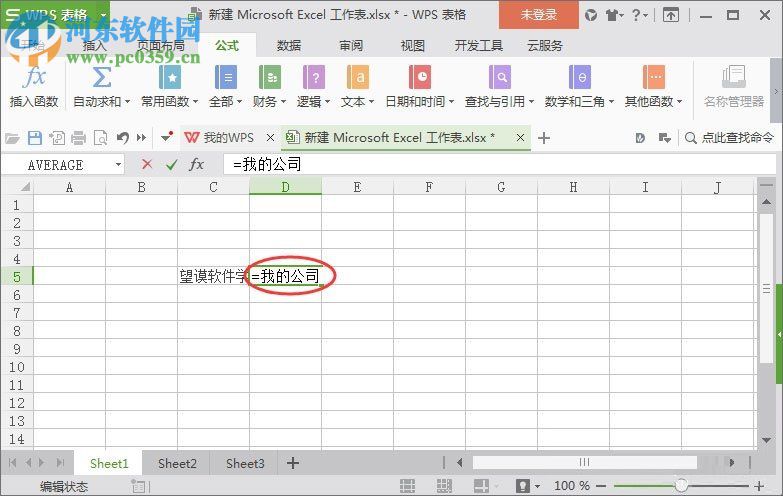783x496 pixels.
Task: Select column header F
Action: [429, 187]
